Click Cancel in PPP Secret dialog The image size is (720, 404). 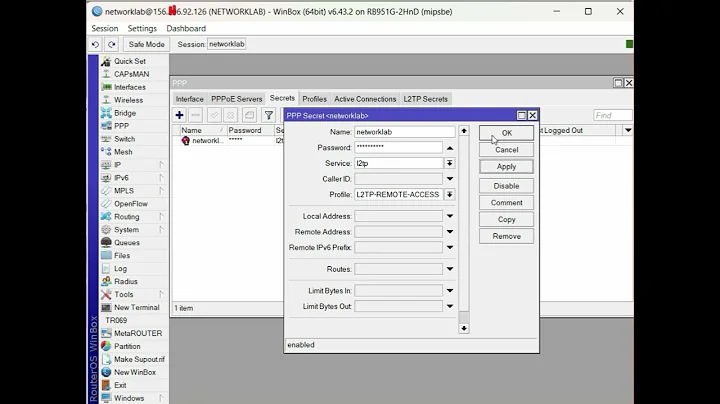(506, 150)
